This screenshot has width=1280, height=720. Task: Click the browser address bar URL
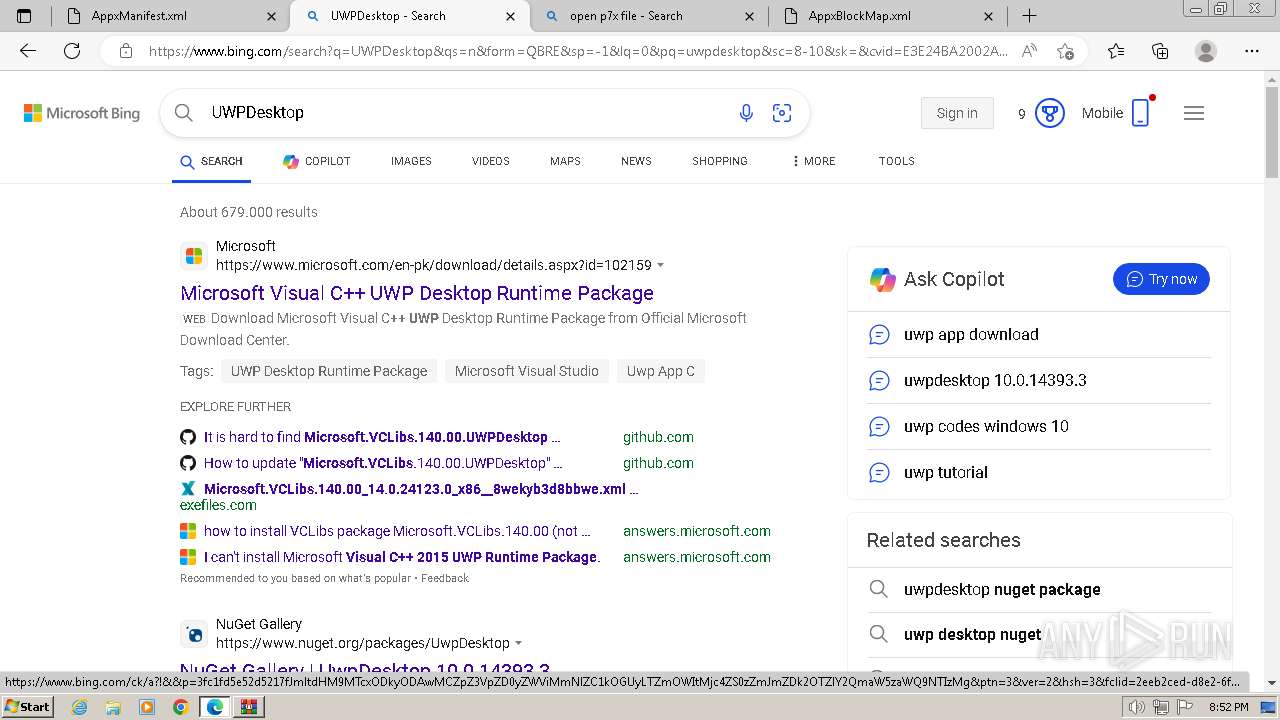coord(578,51)
